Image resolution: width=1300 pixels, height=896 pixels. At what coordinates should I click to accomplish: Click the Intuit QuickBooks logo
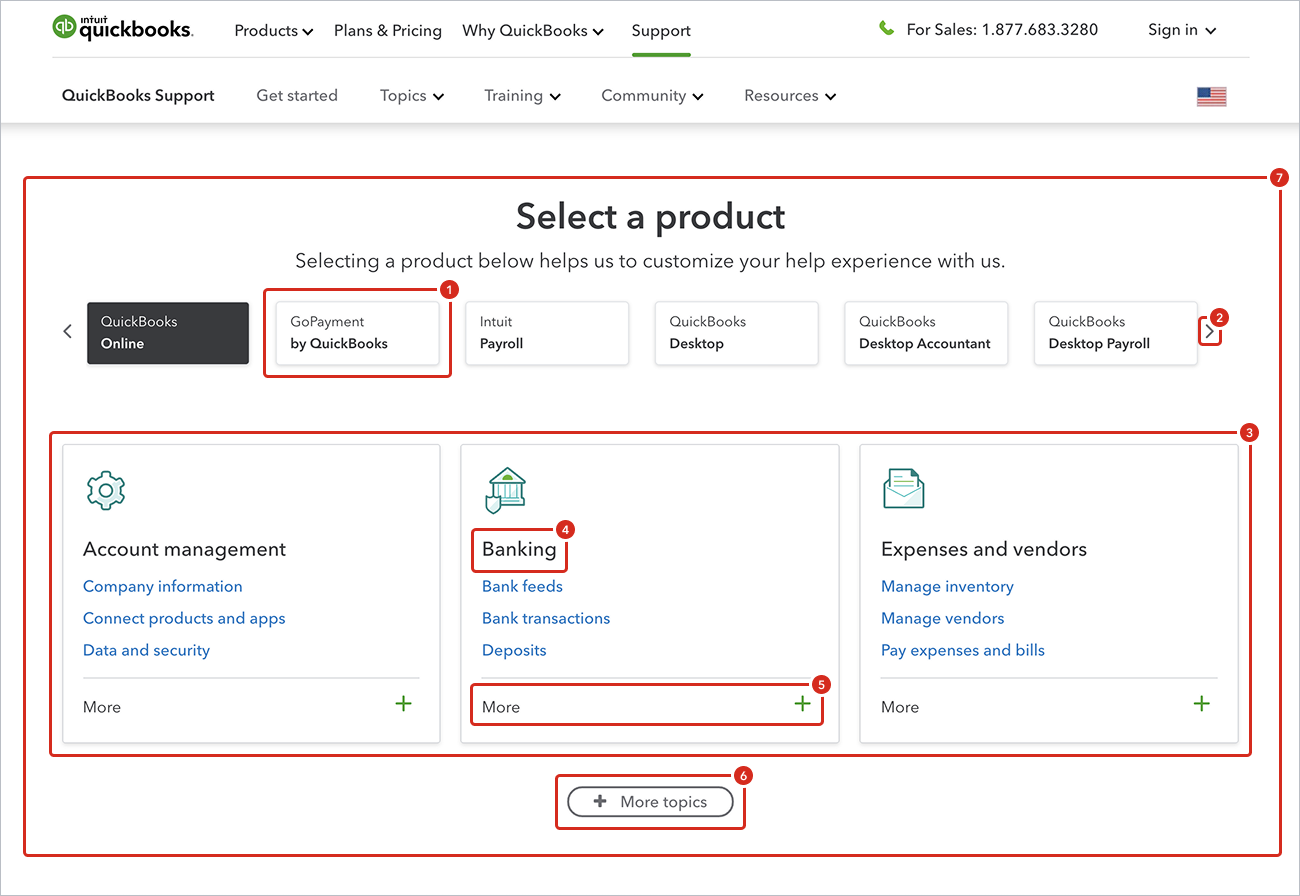click(123, 28)
